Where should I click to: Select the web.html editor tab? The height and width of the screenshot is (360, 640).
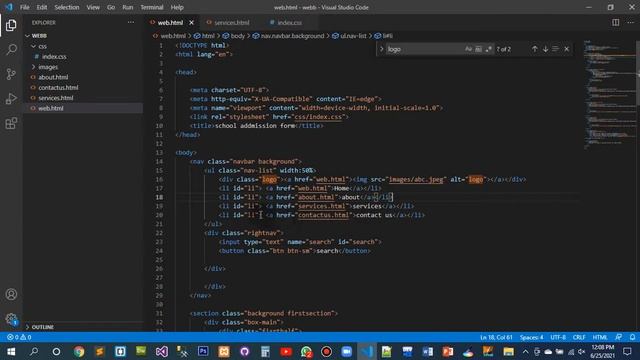click(x=170, y=23)
